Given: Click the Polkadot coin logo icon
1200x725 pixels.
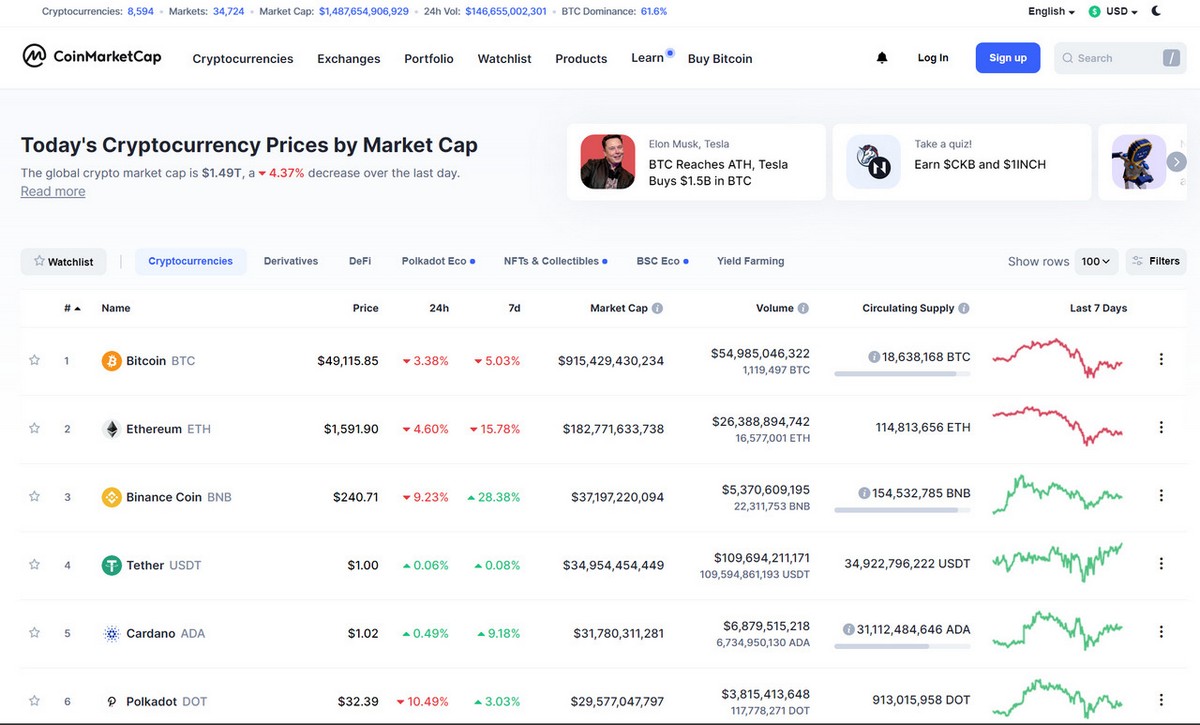Looking at the screenshot, I should tap(112, 701).
